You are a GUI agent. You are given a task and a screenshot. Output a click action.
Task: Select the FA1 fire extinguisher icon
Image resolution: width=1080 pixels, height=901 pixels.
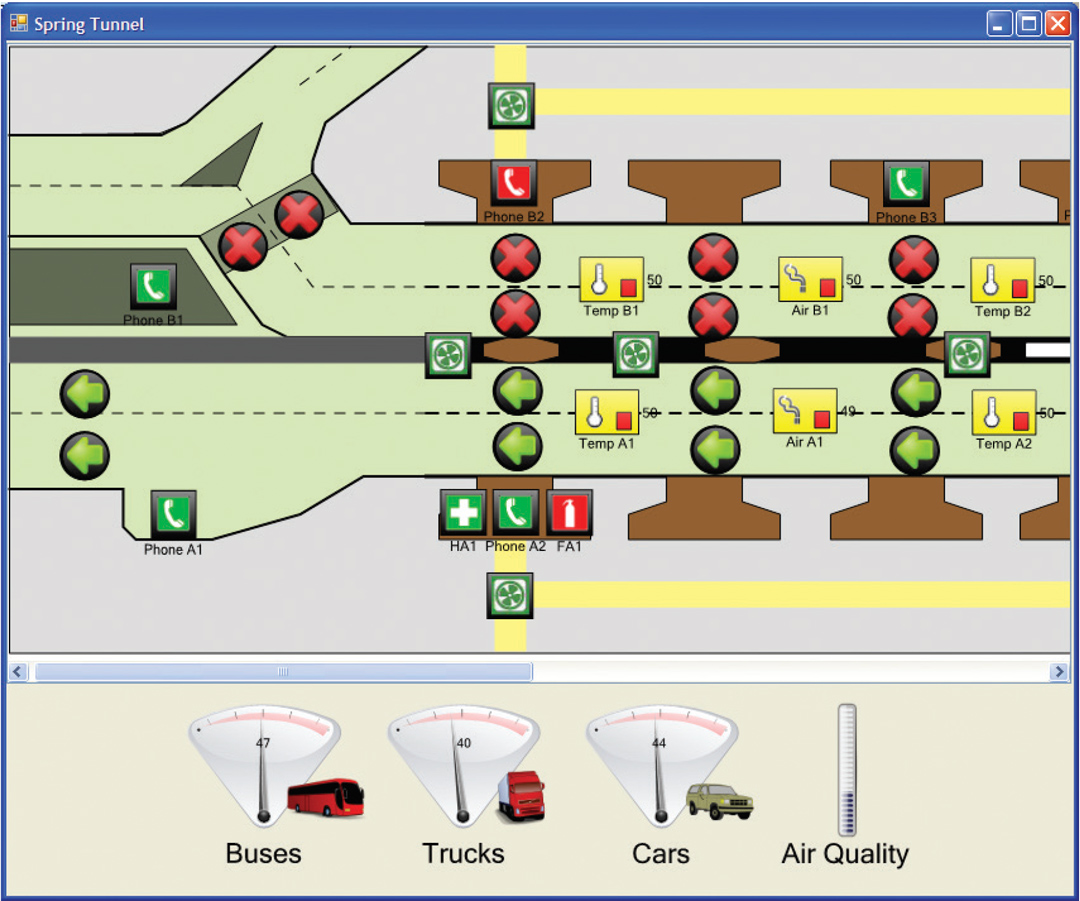click(x=568, y=514)
